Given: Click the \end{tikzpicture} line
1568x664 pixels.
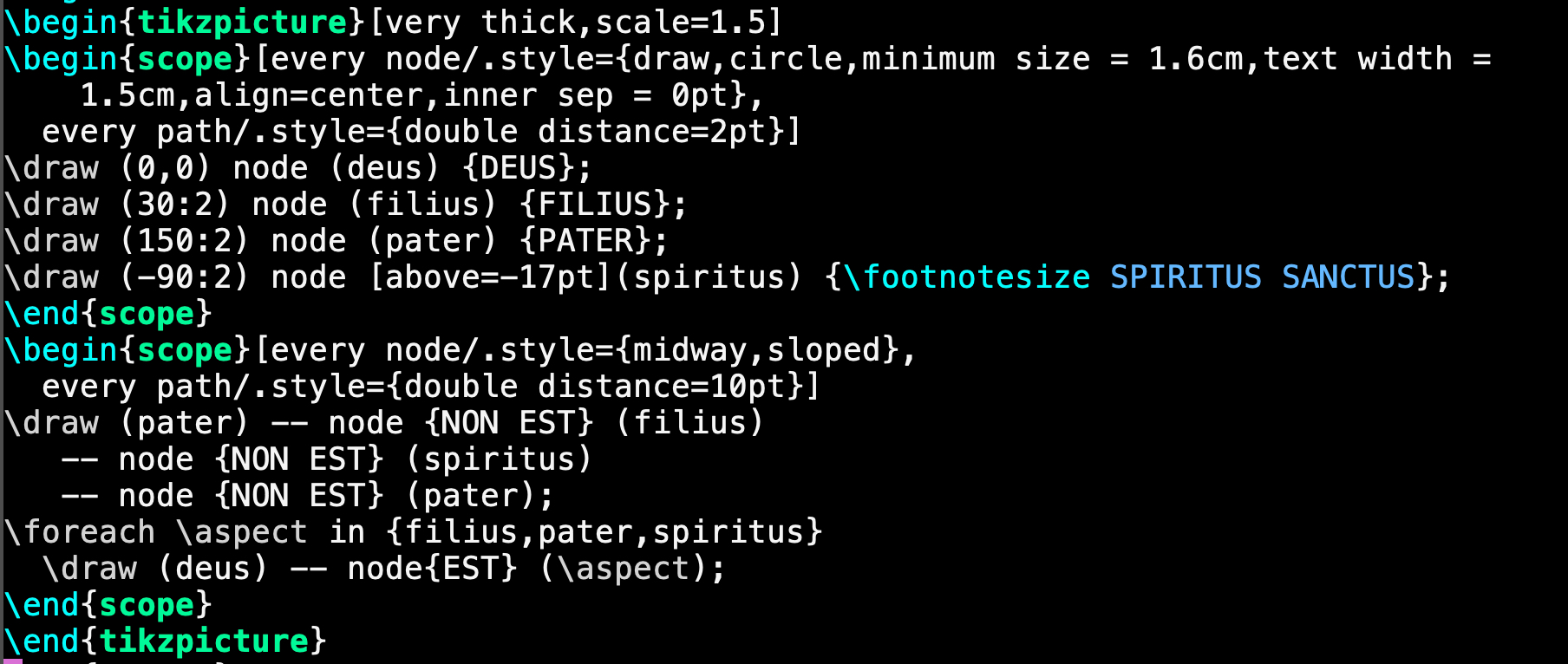Looking at the screenshot, I should [165, 641].
